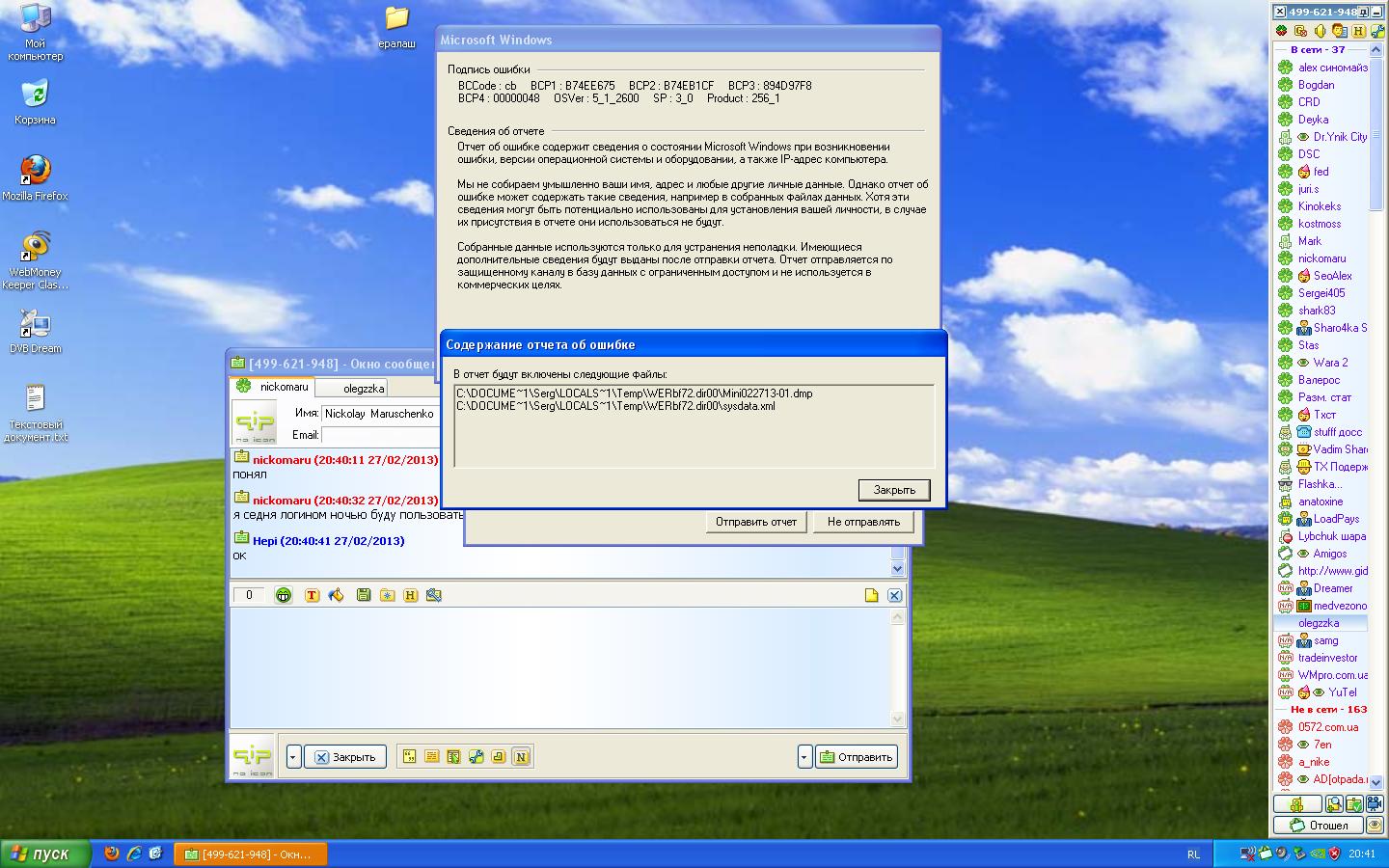Click inside the message input area
1389x868 pixels.
coord(559,667)
